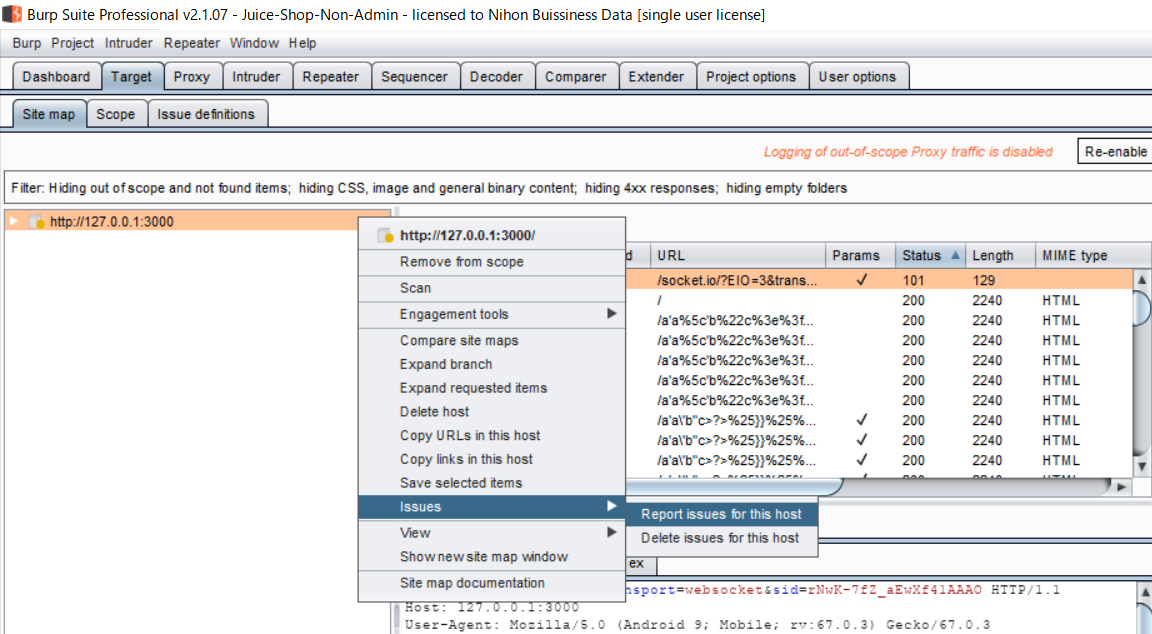Open the Comparer tab
The image size is (1152, 634).
[x=576, y=76]
